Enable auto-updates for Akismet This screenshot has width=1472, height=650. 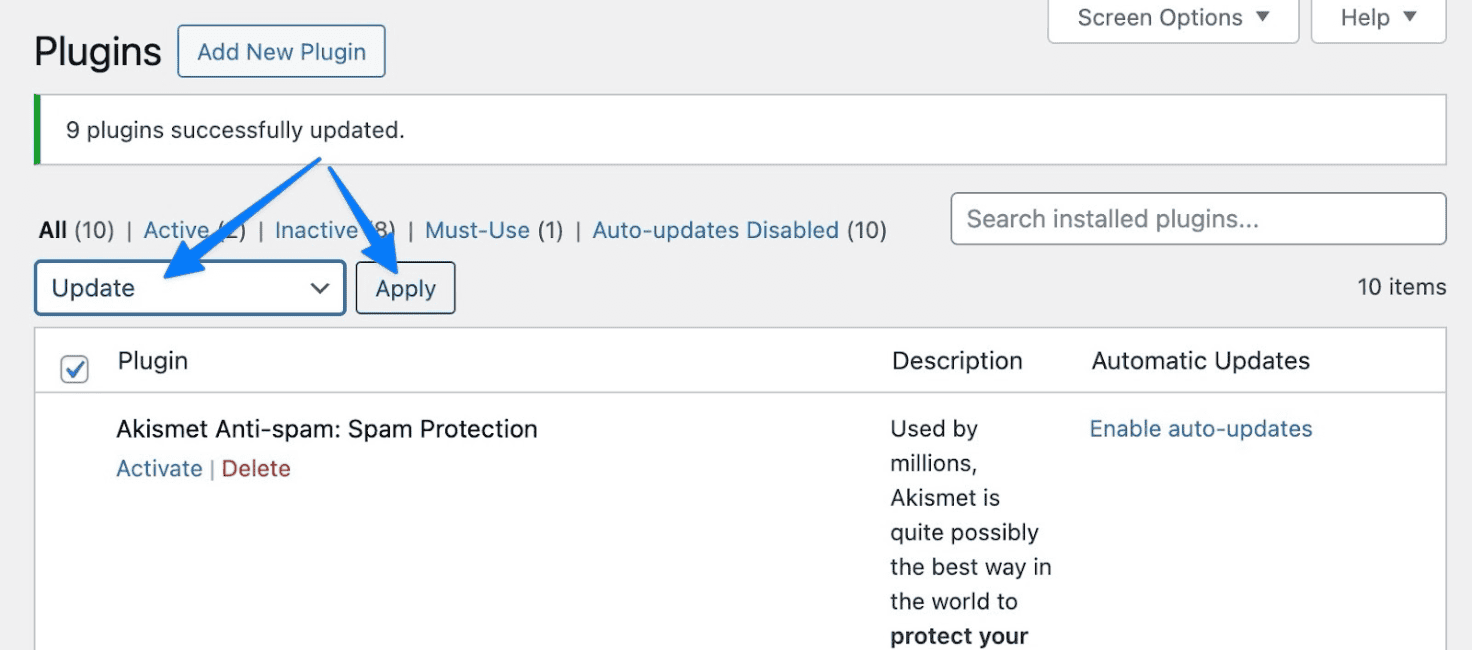point(1200,429)
